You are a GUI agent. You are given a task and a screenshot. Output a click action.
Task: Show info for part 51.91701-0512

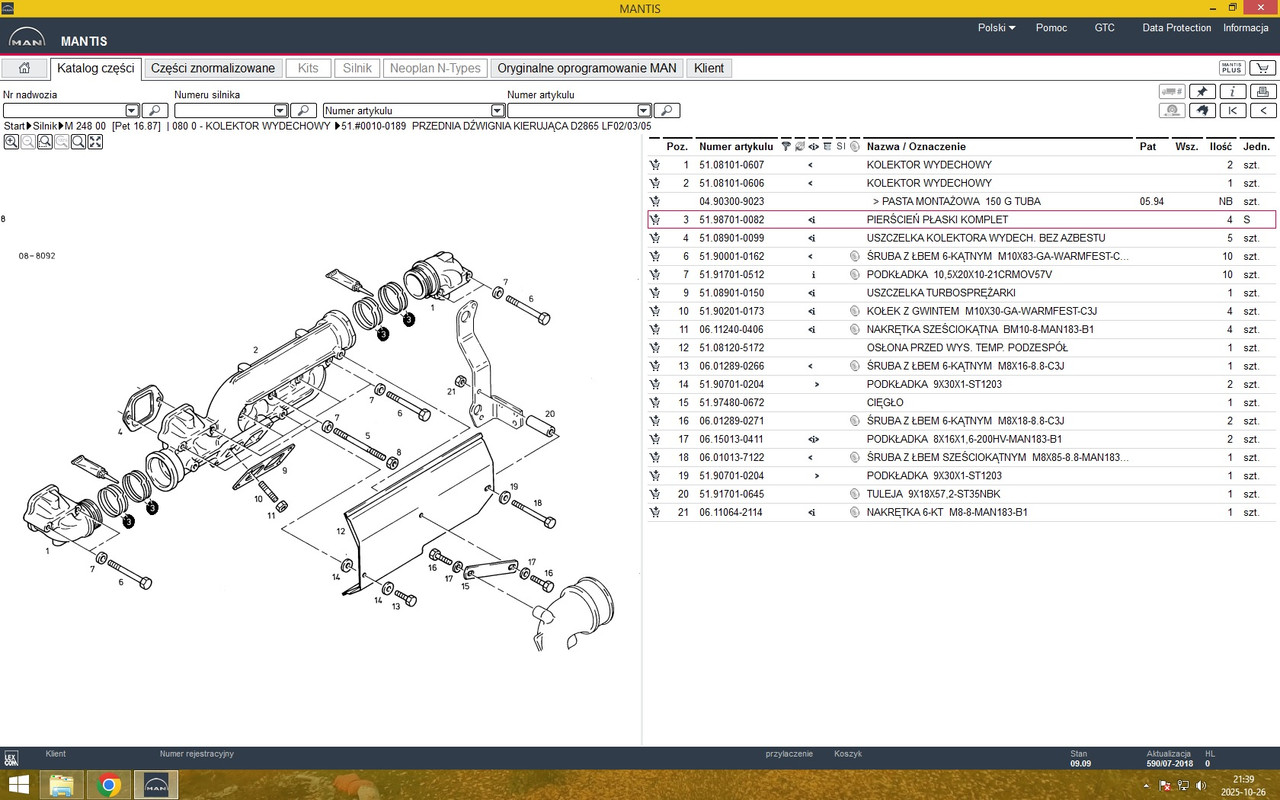point(813,274)
